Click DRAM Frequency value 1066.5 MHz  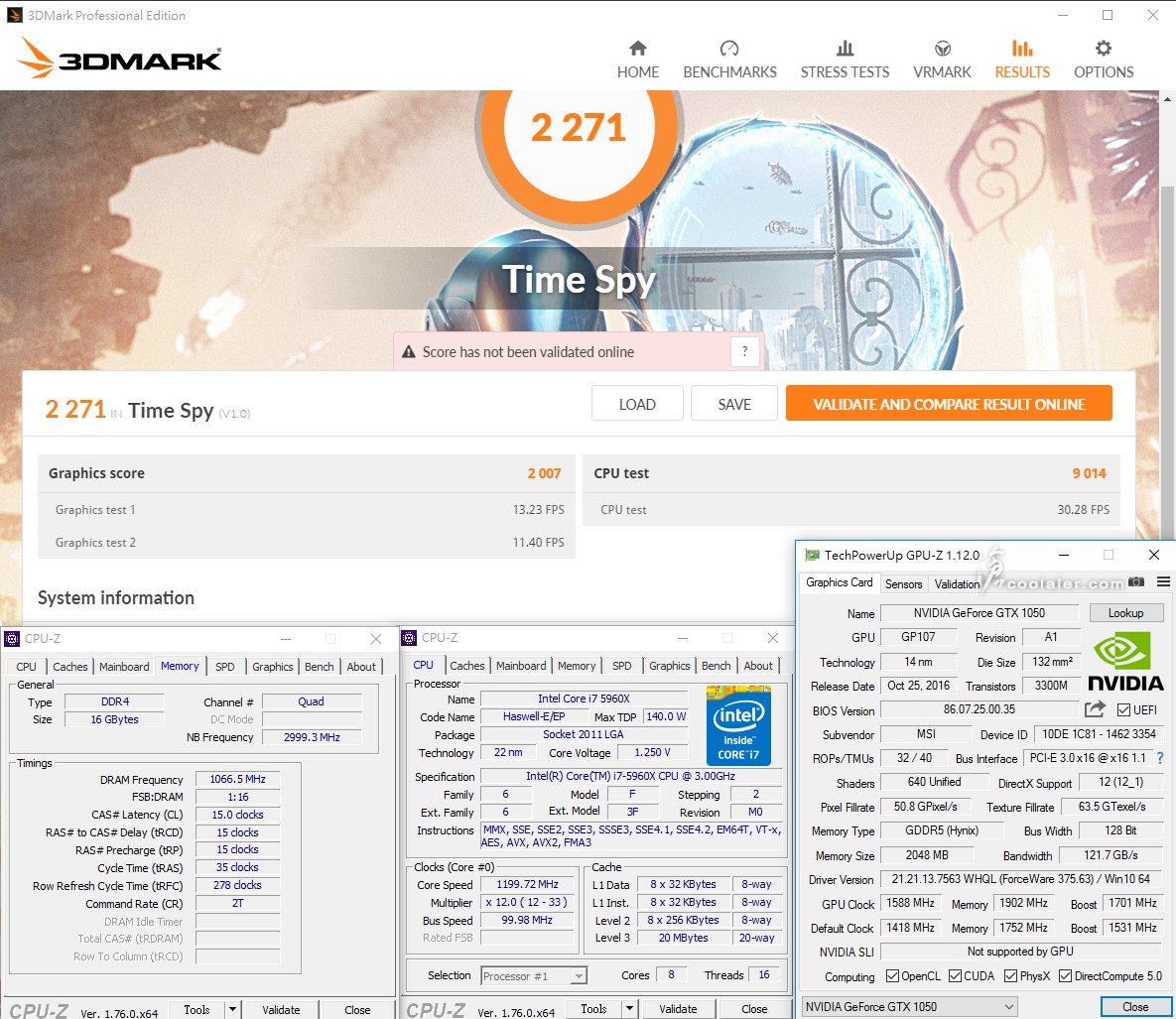[x=237, y=779]
